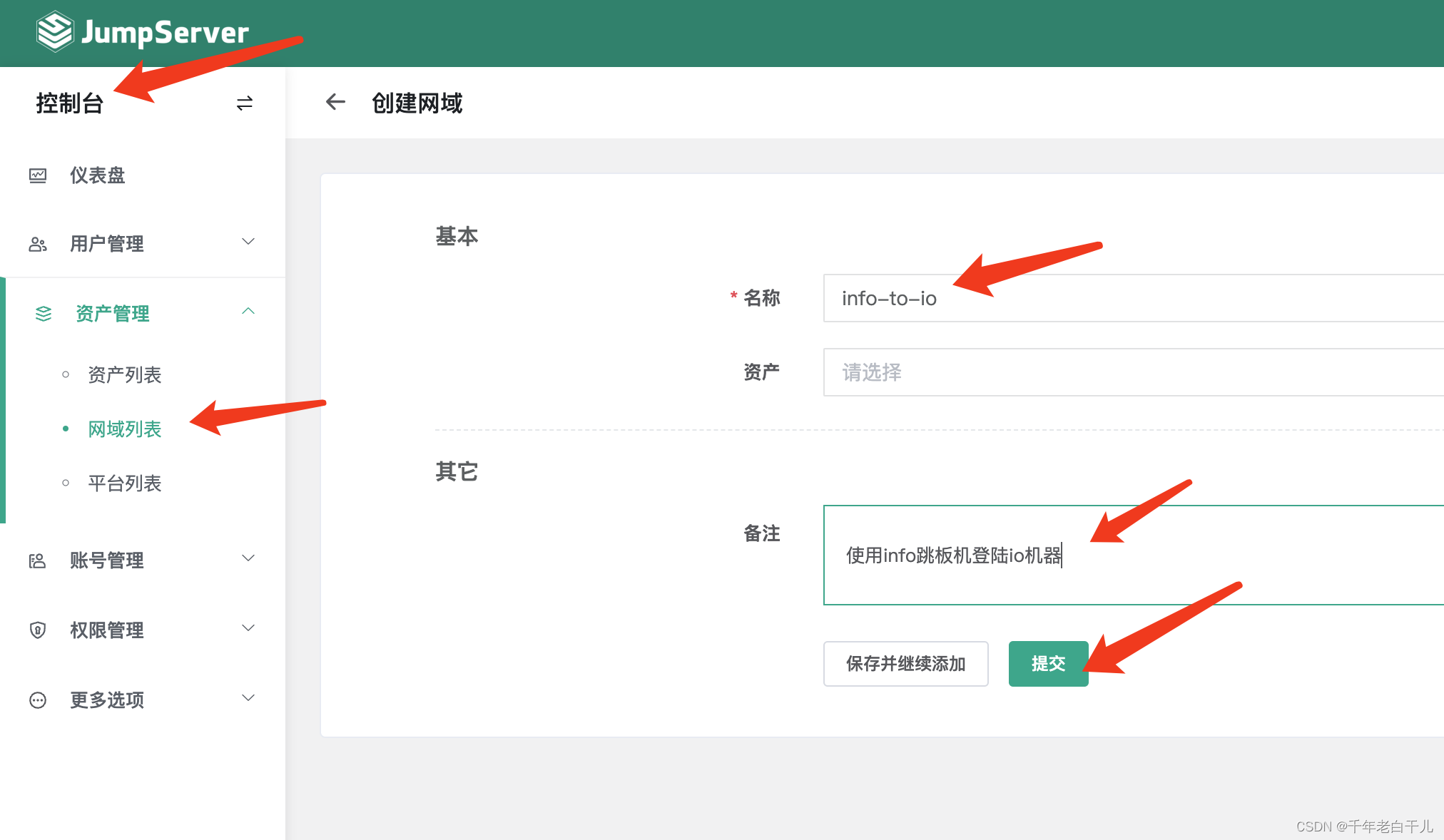The height and width of the screenshot is (840, 1444).
Task: Select the 平台列表 submenu item
Action: pyautogui.click(x=125, y=483)
